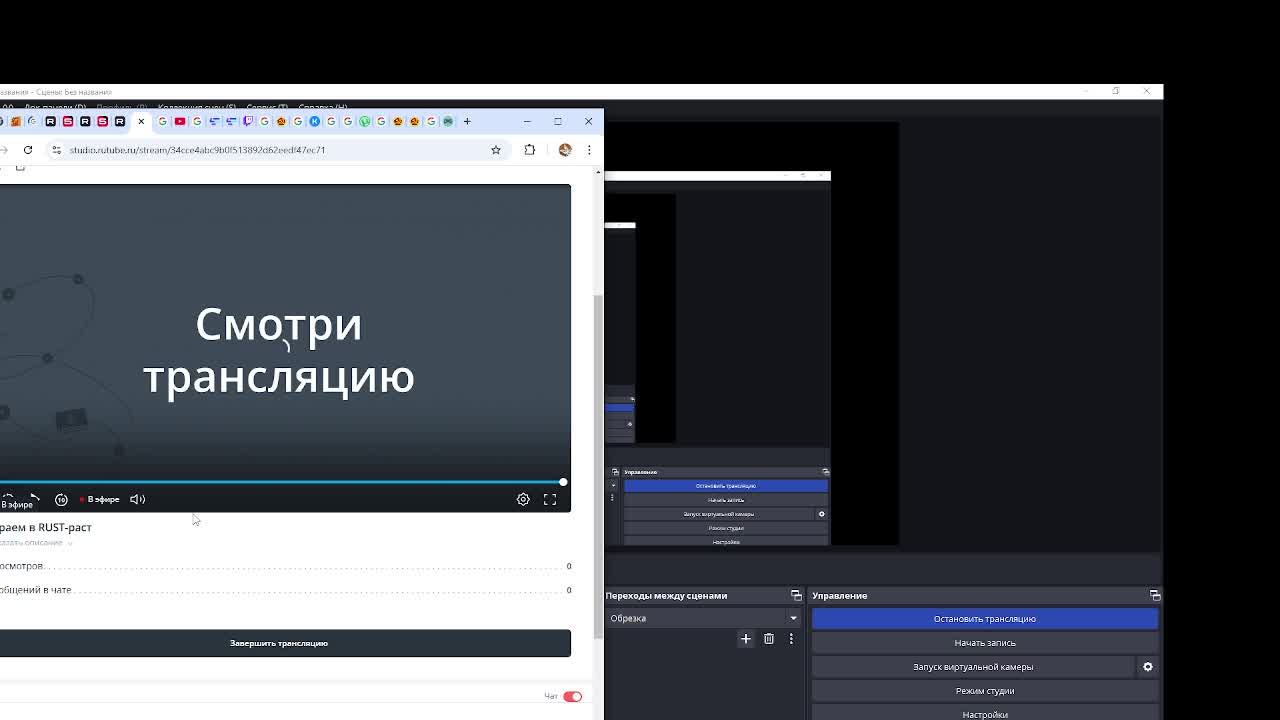Close the active browser tab

click(141, 121)
